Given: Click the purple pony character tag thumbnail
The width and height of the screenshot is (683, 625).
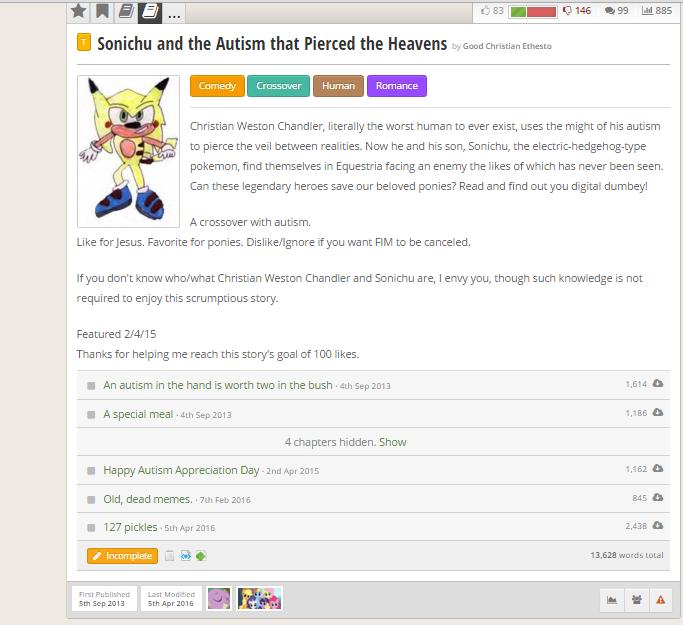Looking at the screenshot, I should coord(219,598).
